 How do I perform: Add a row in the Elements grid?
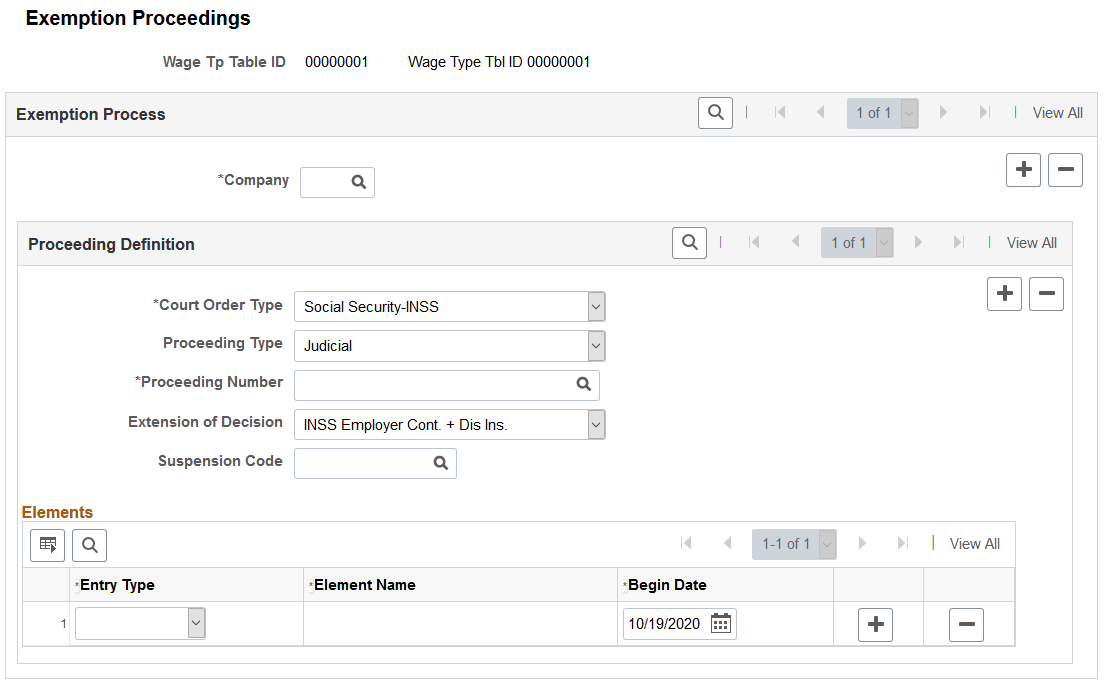[x=875, y=624]
